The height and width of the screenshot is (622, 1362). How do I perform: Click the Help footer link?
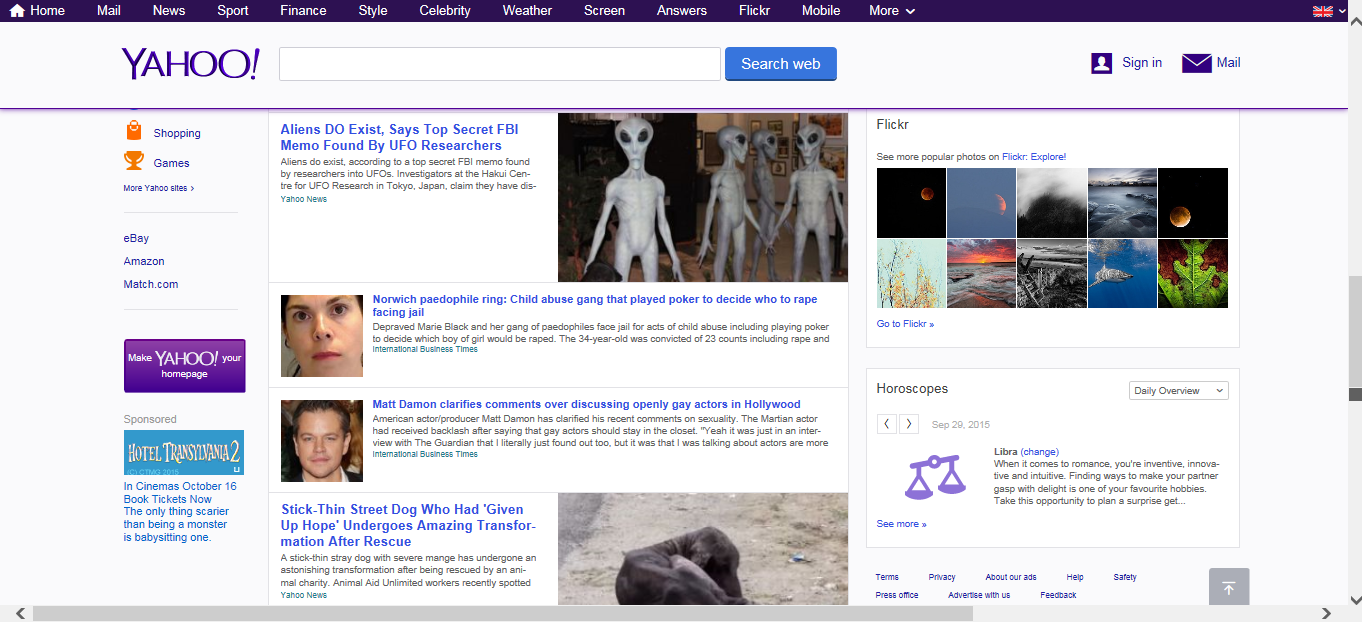[1075, 577]
